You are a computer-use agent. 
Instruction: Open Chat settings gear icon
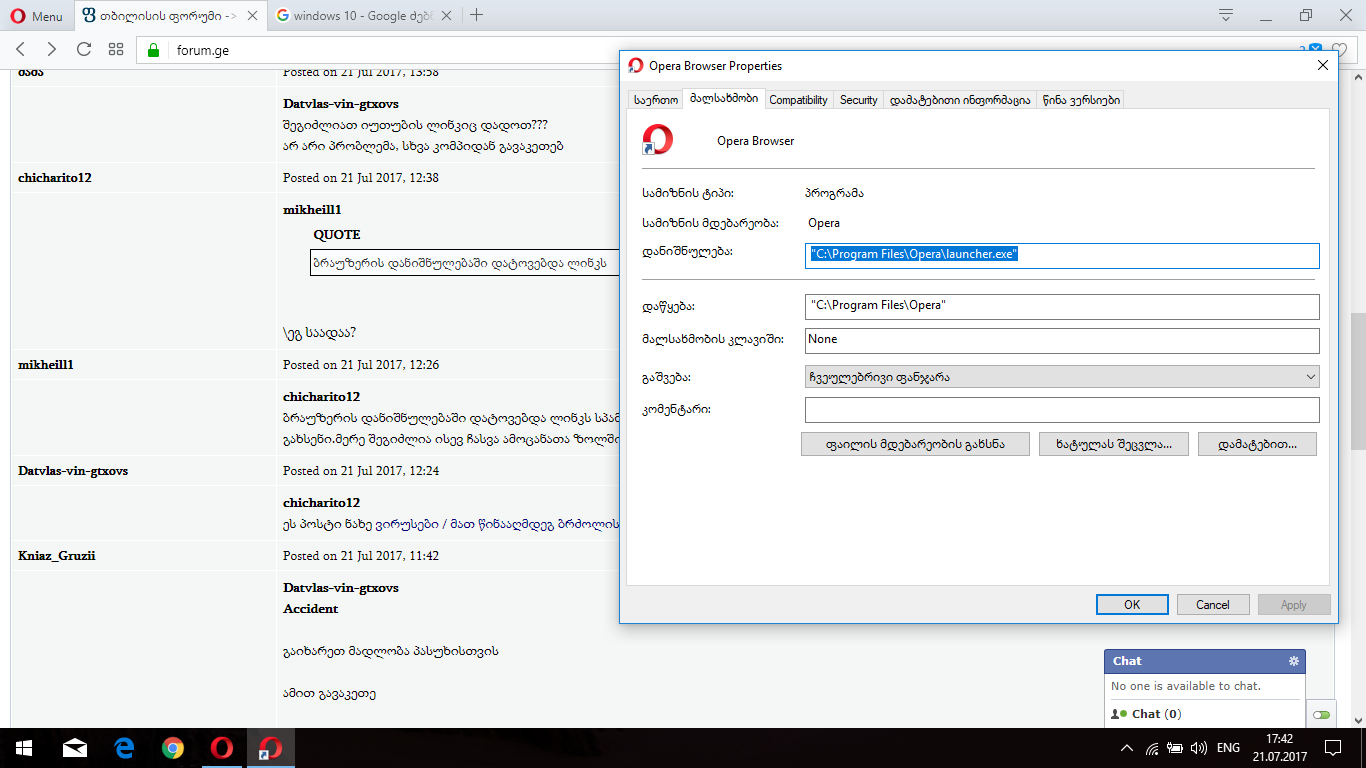tap(1293, 661)
